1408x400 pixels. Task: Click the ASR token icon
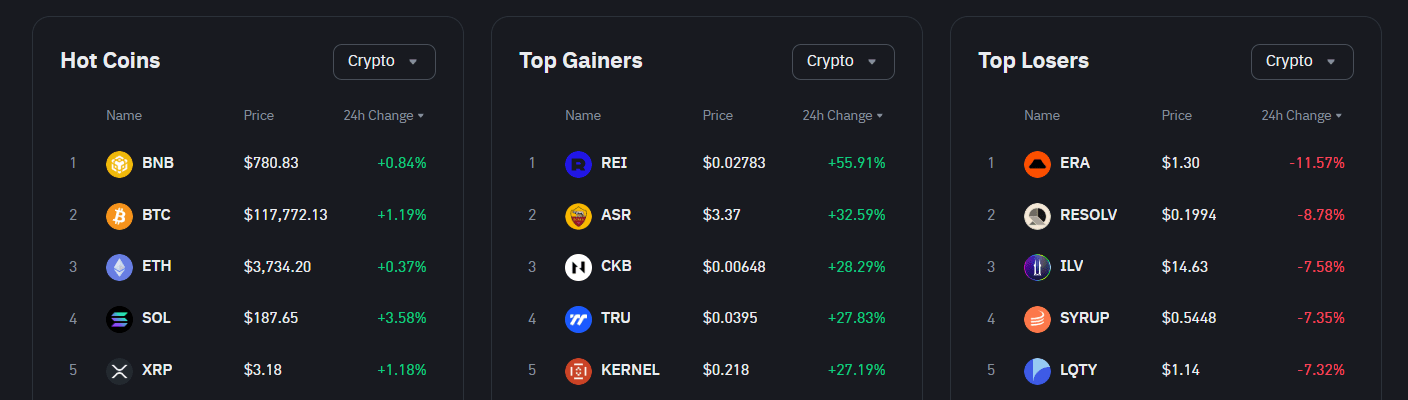[578, 215]
